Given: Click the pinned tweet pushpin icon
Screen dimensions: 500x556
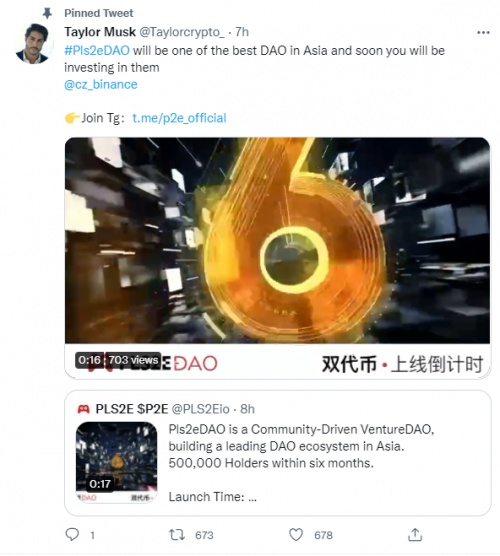Looking at the screenshot, I should [x=47, y=13].
